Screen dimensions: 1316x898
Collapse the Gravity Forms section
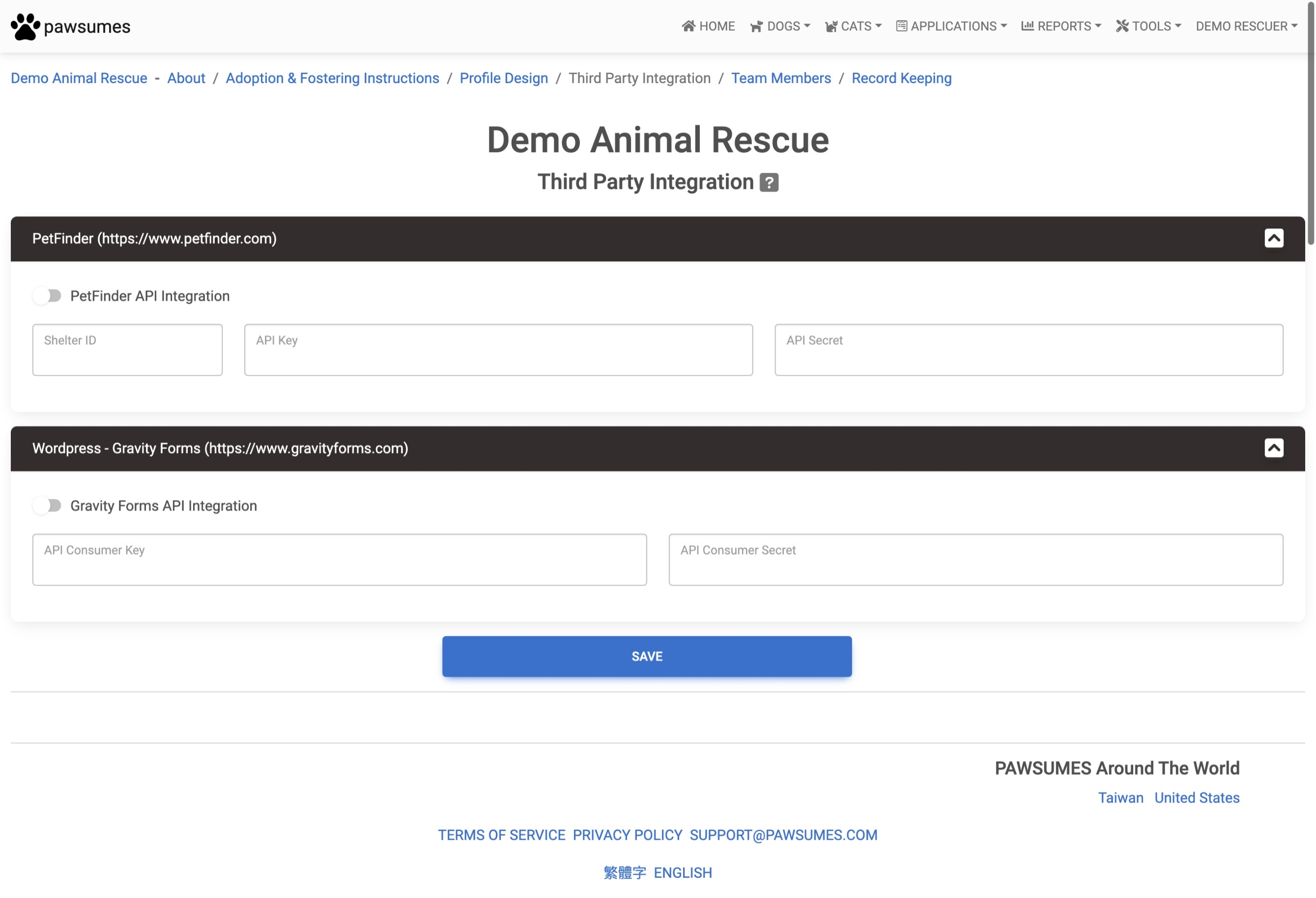tap(1274, 448)
